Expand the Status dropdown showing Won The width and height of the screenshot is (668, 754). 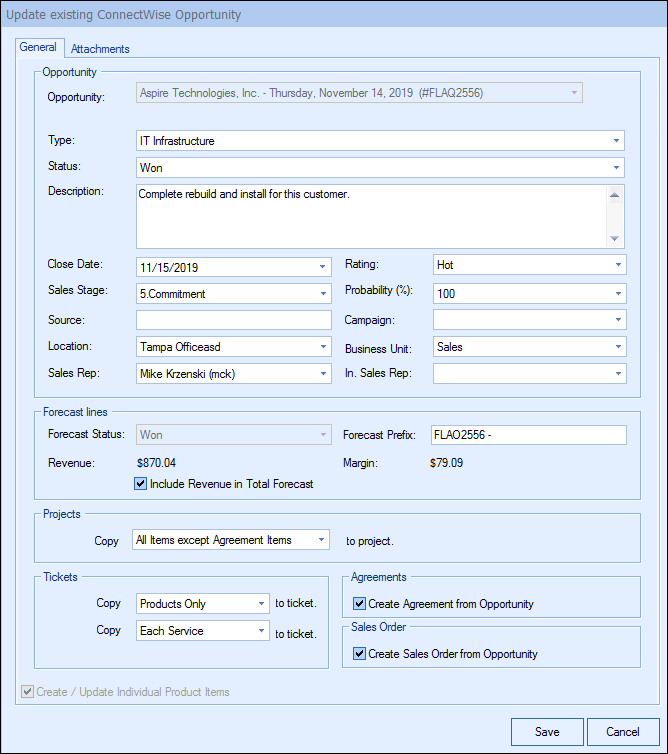[617, 168]
